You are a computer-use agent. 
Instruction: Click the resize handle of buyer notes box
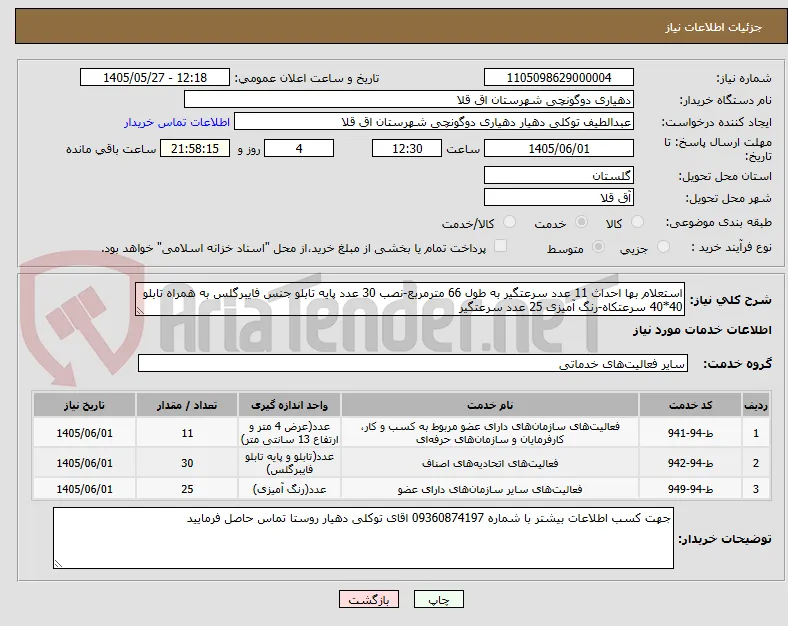coord(58,564)
